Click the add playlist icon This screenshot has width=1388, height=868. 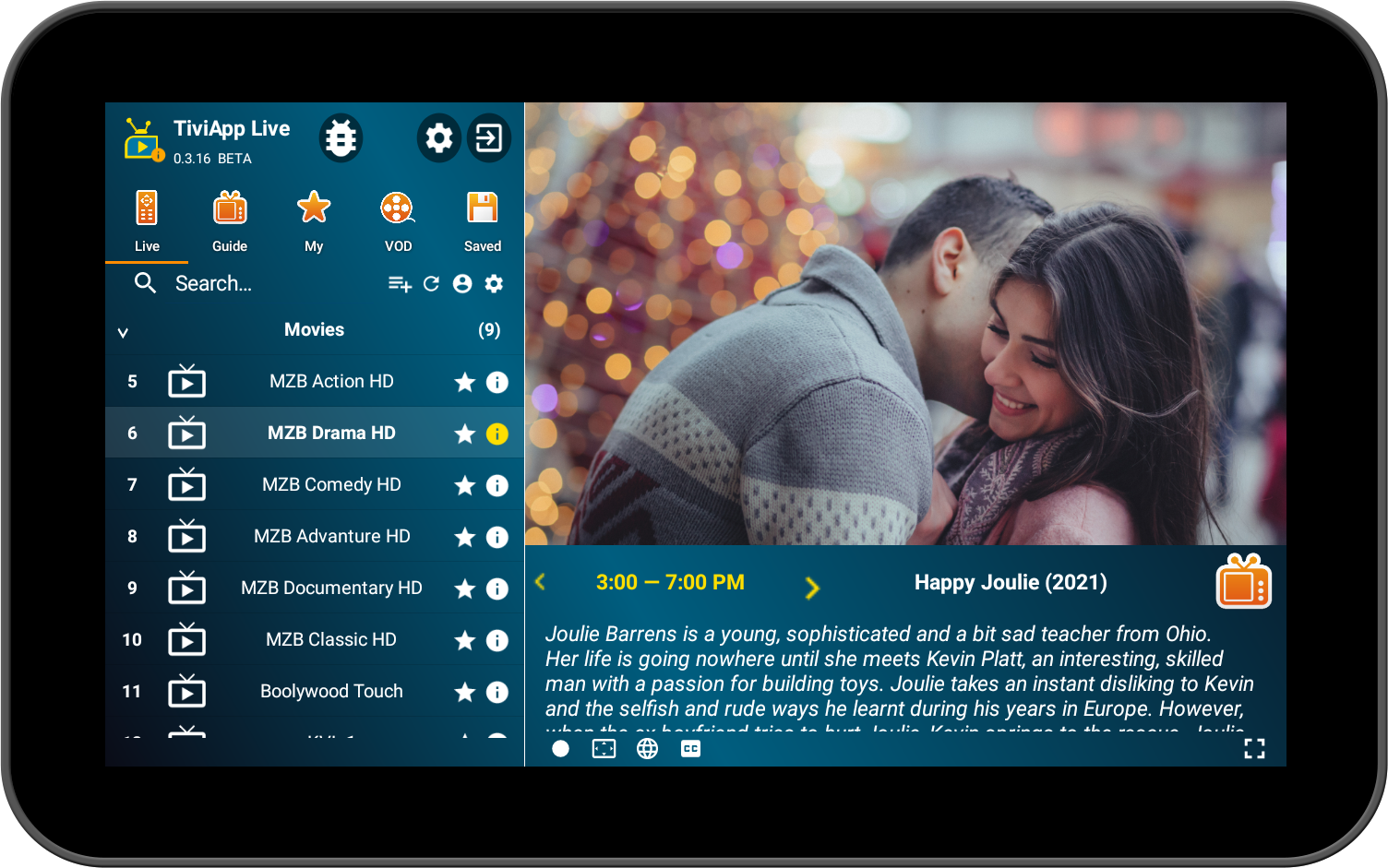[x=400, y=284]
